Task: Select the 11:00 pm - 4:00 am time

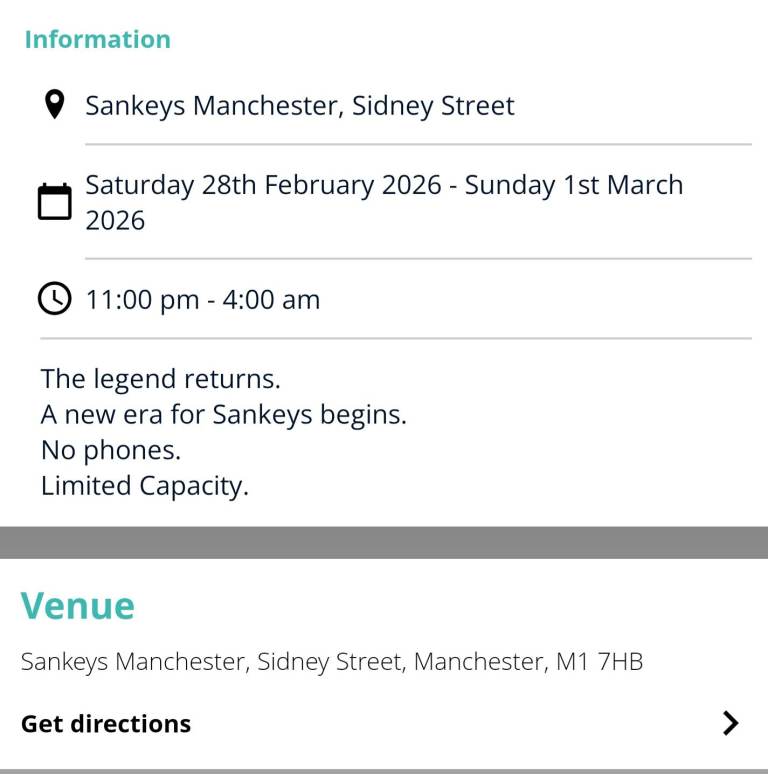Action: click(203, 299)
